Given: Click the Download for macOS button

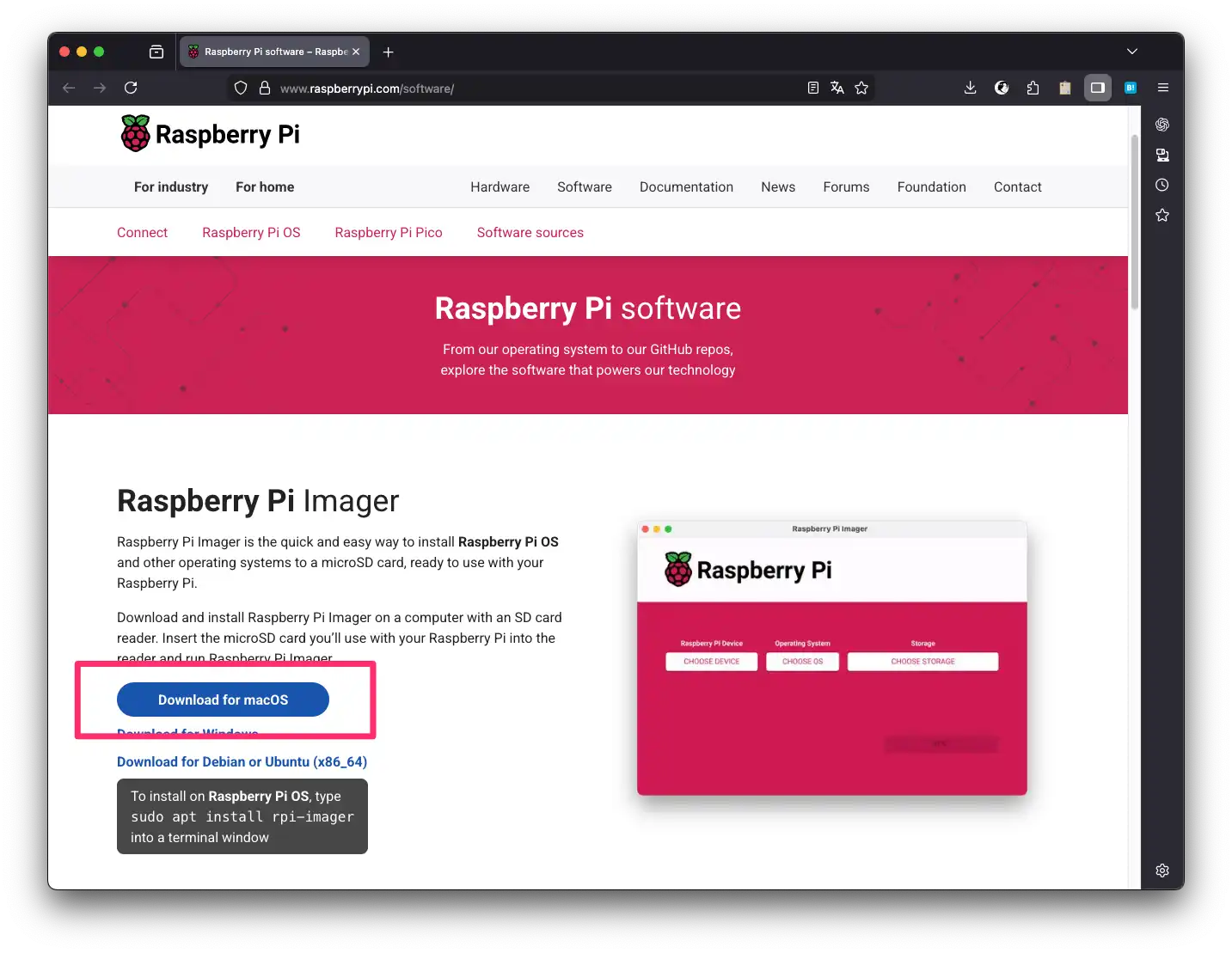Looking at the screenshot, I should click(x=223, y=699).
